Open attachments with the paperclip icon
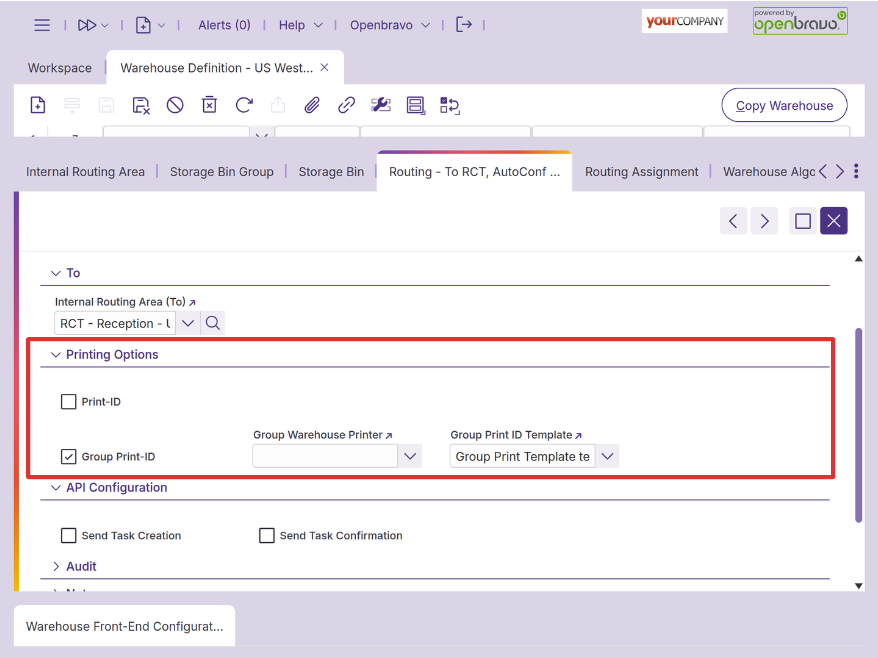Viewport: 878px width, 658px height. point(312,105)
